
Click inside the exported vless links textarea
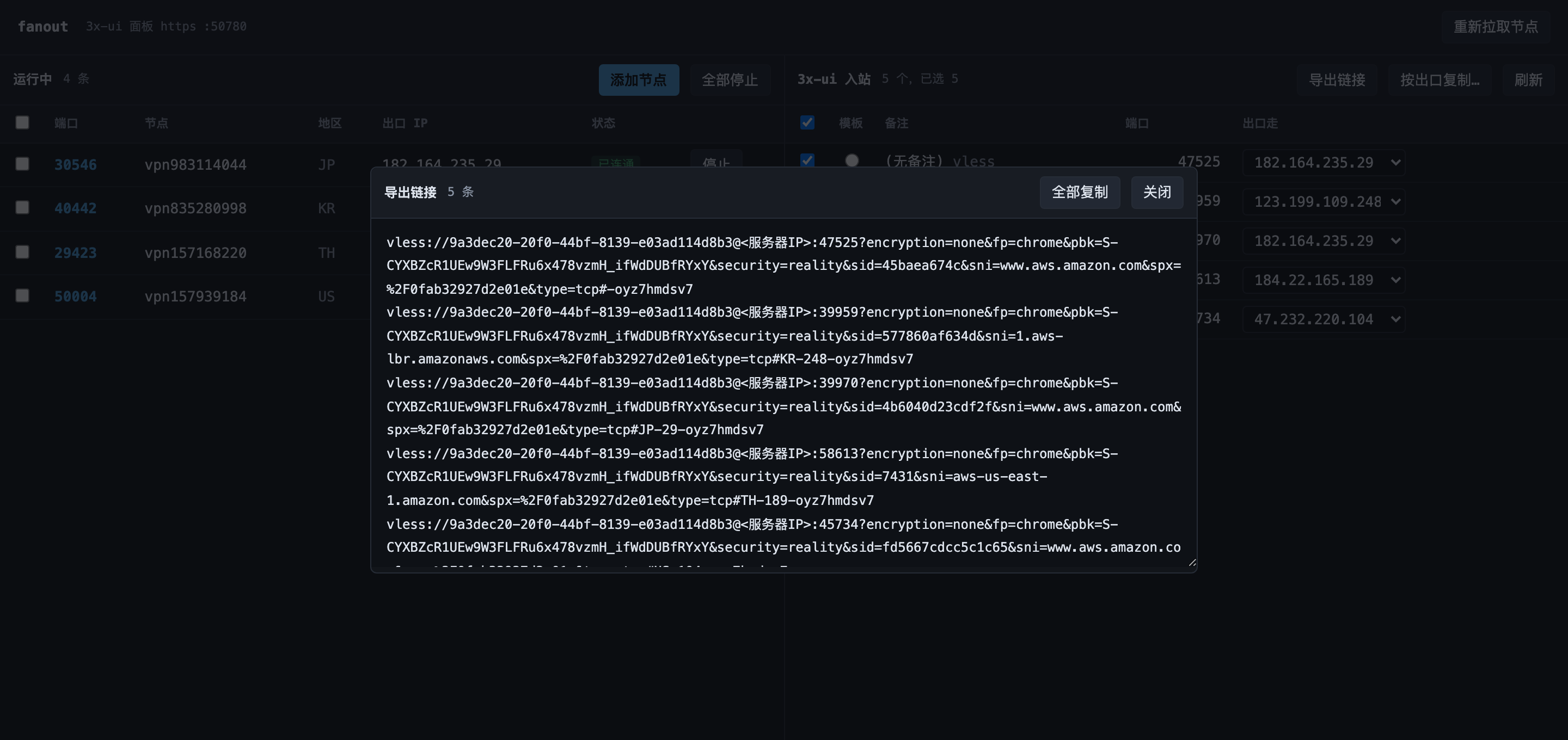(x=783, y=395)
